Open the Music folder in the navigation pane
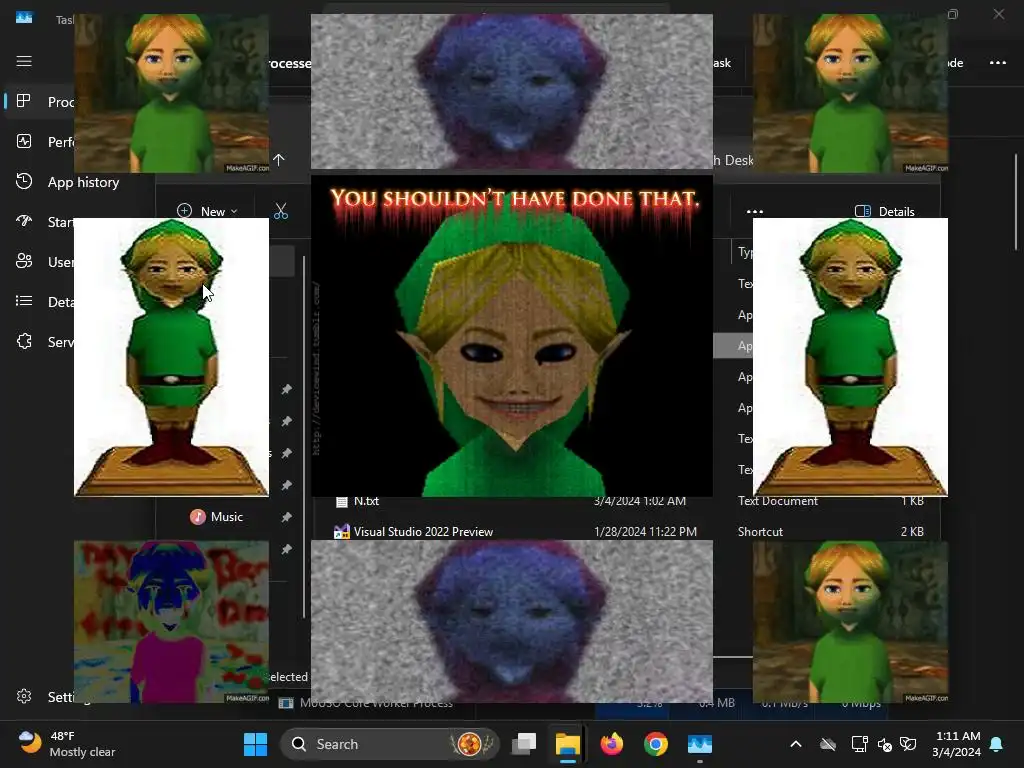Screen dimensions: 1024x768 [x=217, y=517]
